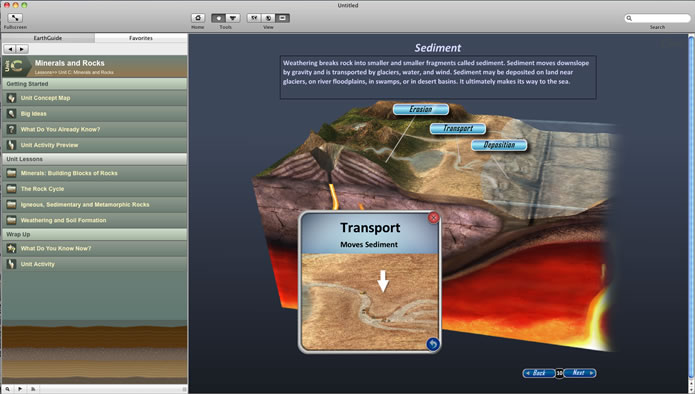Close the Transport popup with red X
695x394 pixels.
[x=433, y=217]
